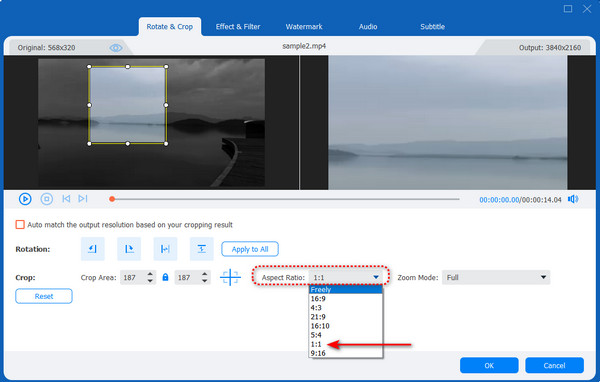600x382 pixels.
Task: Switch to the Effect & Filter tab
Action: tap(238, 27)
